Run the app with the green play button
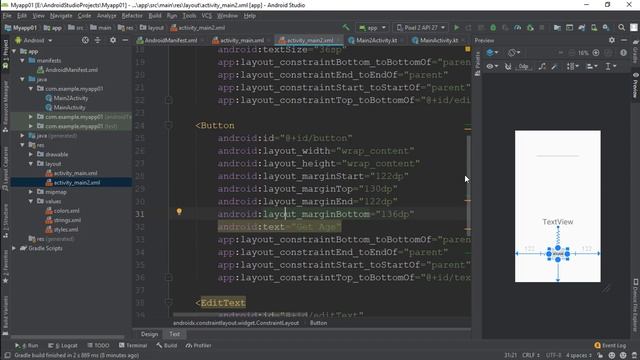The width and height of the screenshot is (640, 360). point(456,28)
